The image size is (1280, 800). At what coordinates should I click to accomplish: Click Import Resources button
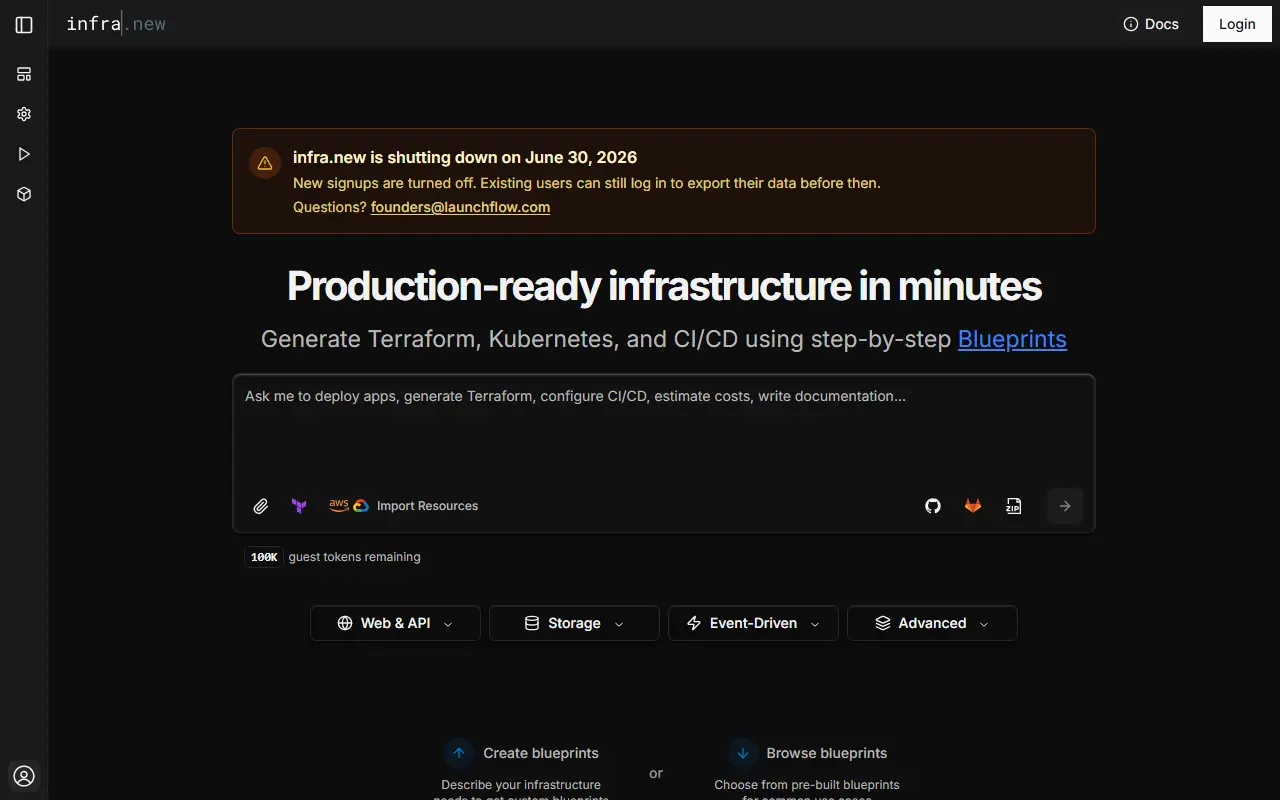coord(404,506)
